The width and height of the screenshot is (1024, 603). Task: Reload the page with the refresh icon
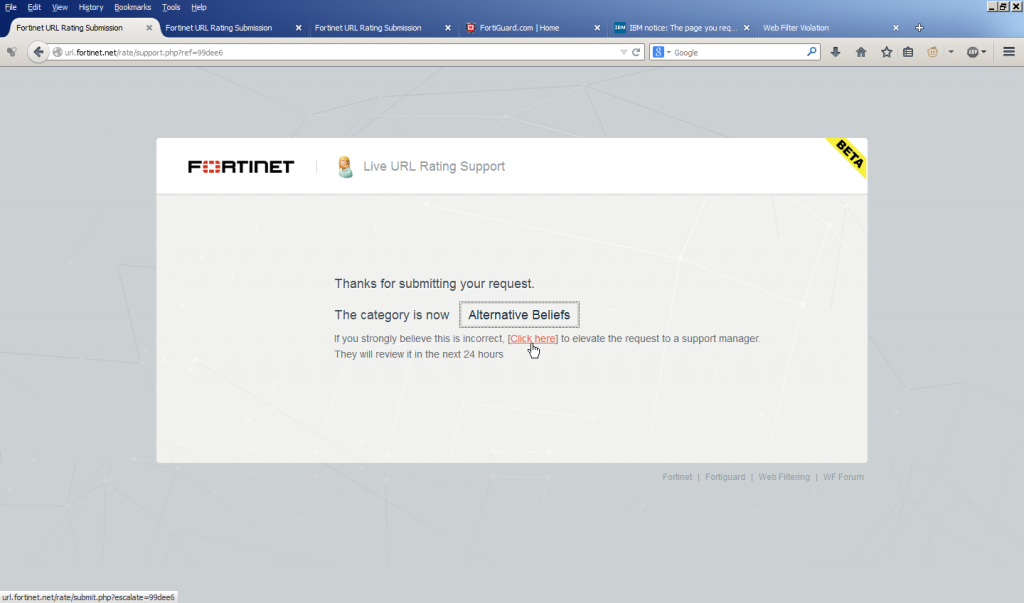pos(636,51)
